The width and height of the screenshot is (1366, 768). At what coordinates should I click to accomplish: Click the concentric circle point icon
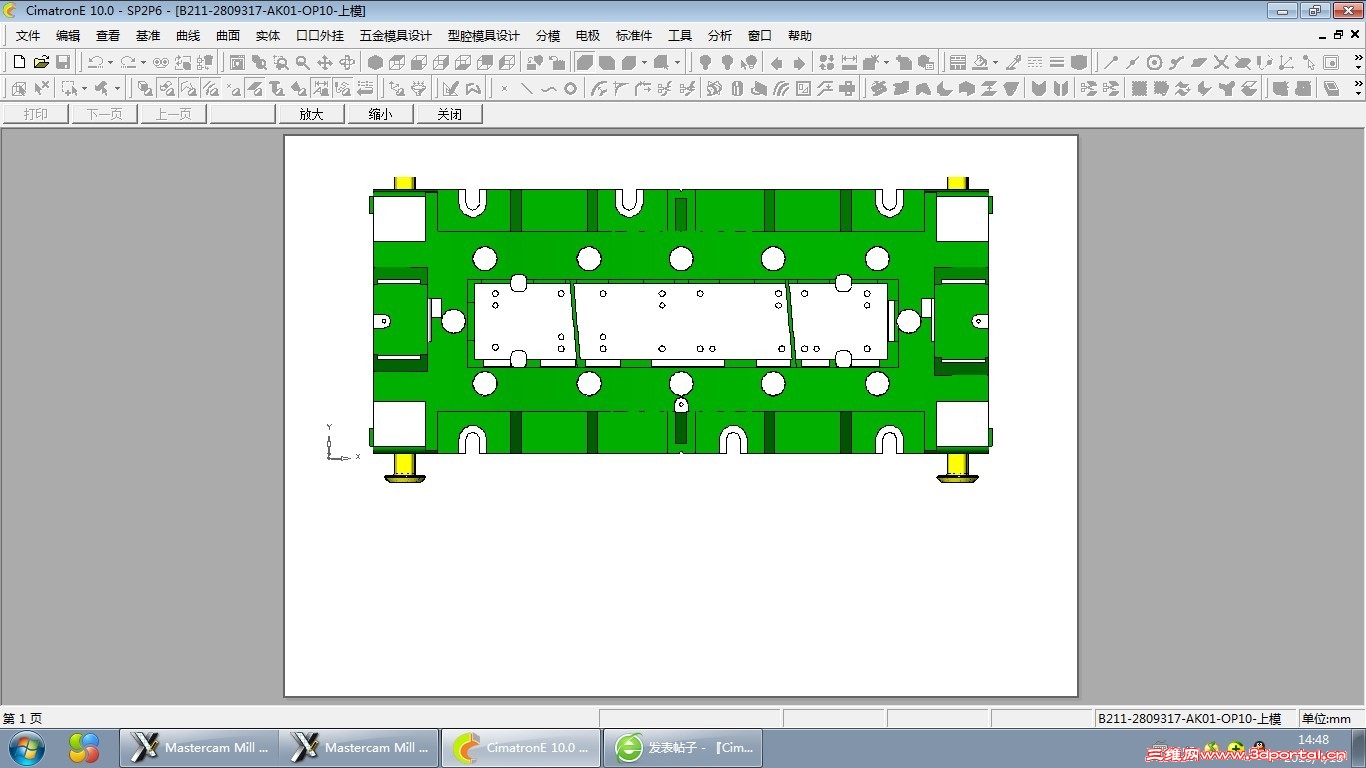point(1154,62)
